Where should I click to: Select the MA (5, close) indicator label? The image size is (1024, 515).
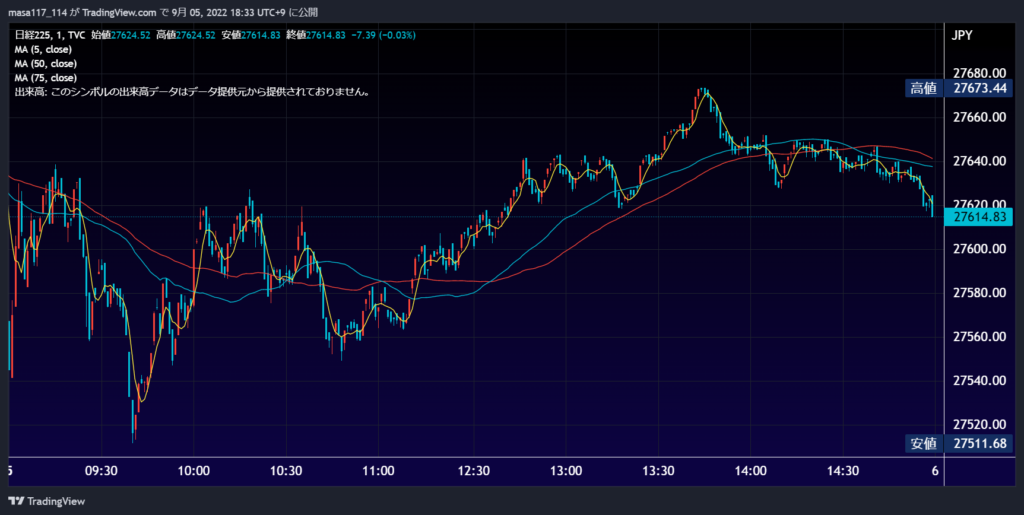coord(43,50)
